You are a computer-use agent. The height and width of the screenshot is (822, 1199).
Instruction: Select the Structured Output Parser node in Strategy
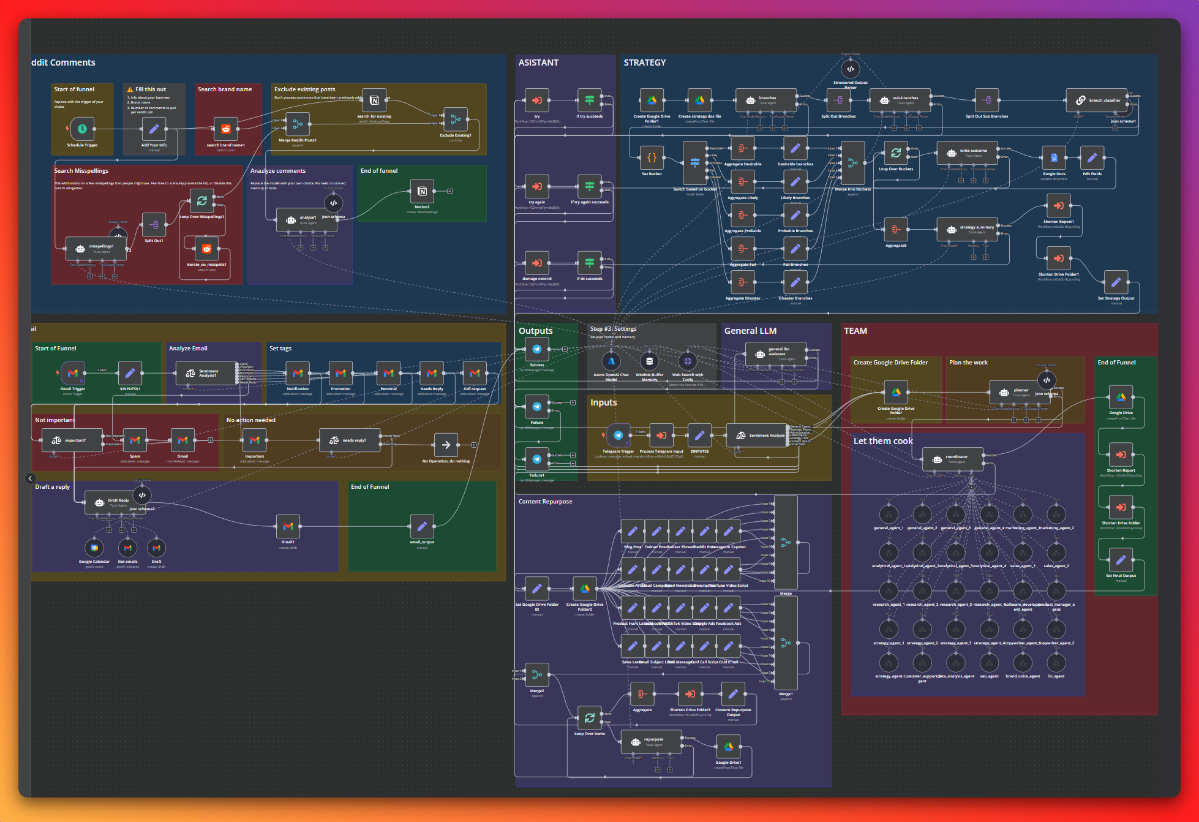tap(850, 71)
